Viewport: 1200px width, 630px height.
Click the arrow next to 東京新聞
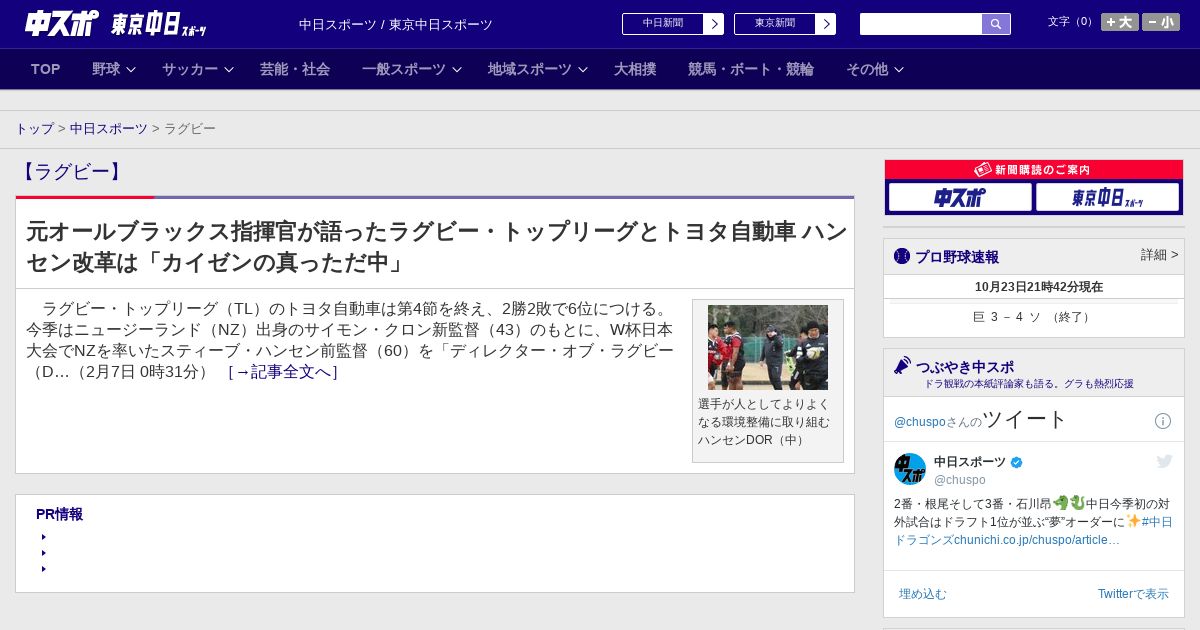[826, 24]
